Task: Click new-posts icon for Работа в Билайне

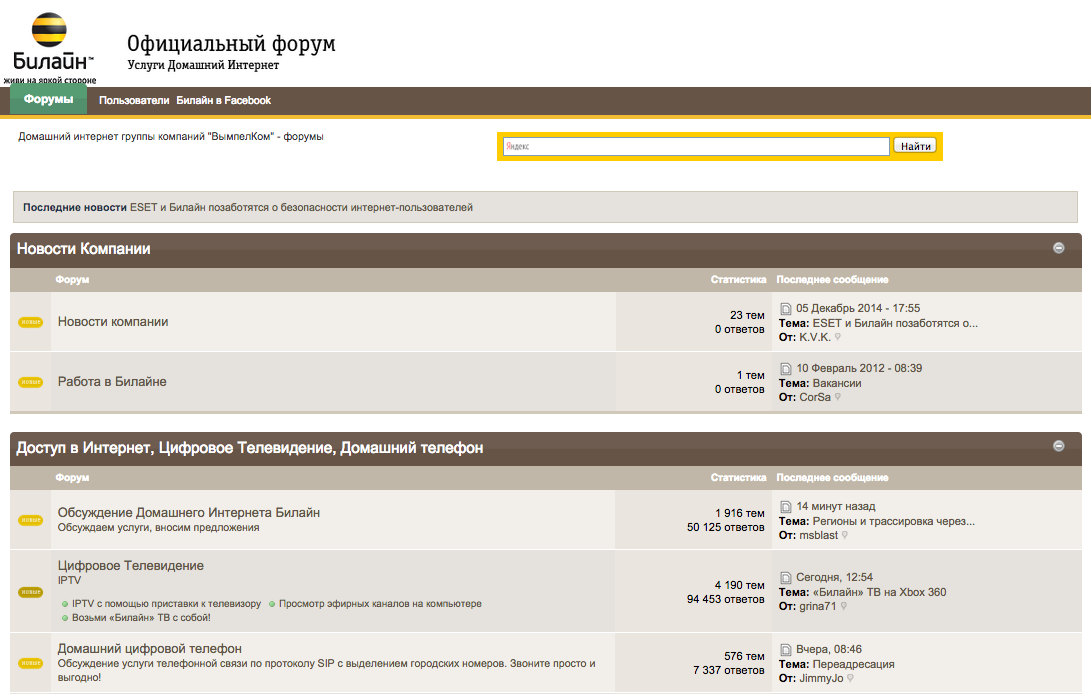Action: coord(31,382)
